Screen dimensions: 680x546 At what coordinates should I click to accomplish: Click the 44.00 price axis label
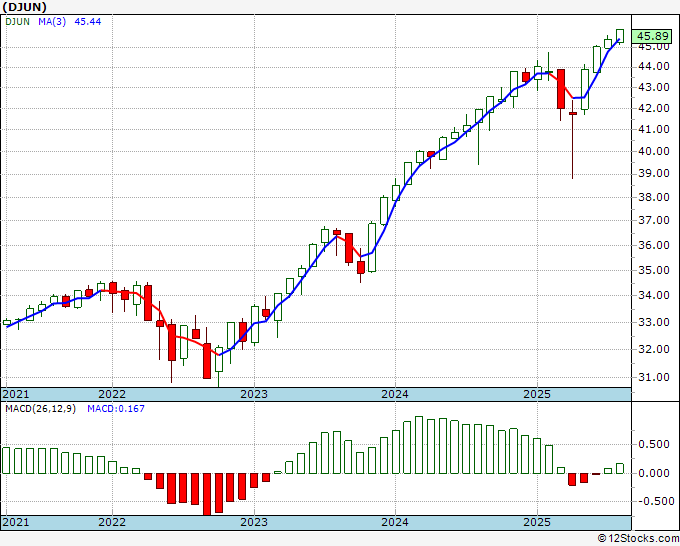coord(654,66)
